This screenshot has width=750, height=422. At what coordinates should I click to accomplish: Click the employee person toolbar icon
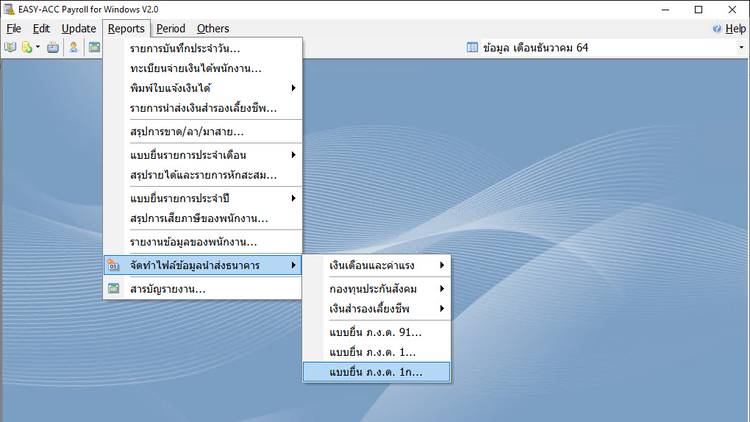pyautogui.click(x=74, y=47)
